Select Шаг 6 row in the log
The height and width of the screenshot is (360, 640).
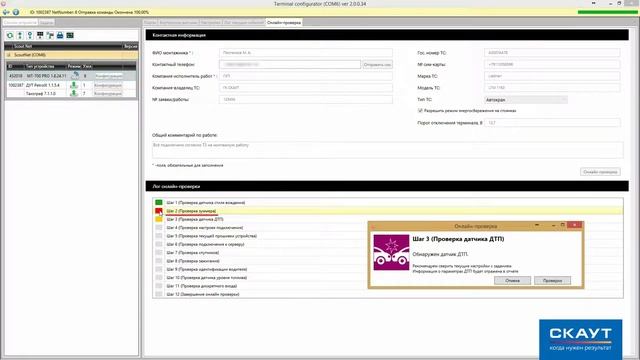[388, 244]
